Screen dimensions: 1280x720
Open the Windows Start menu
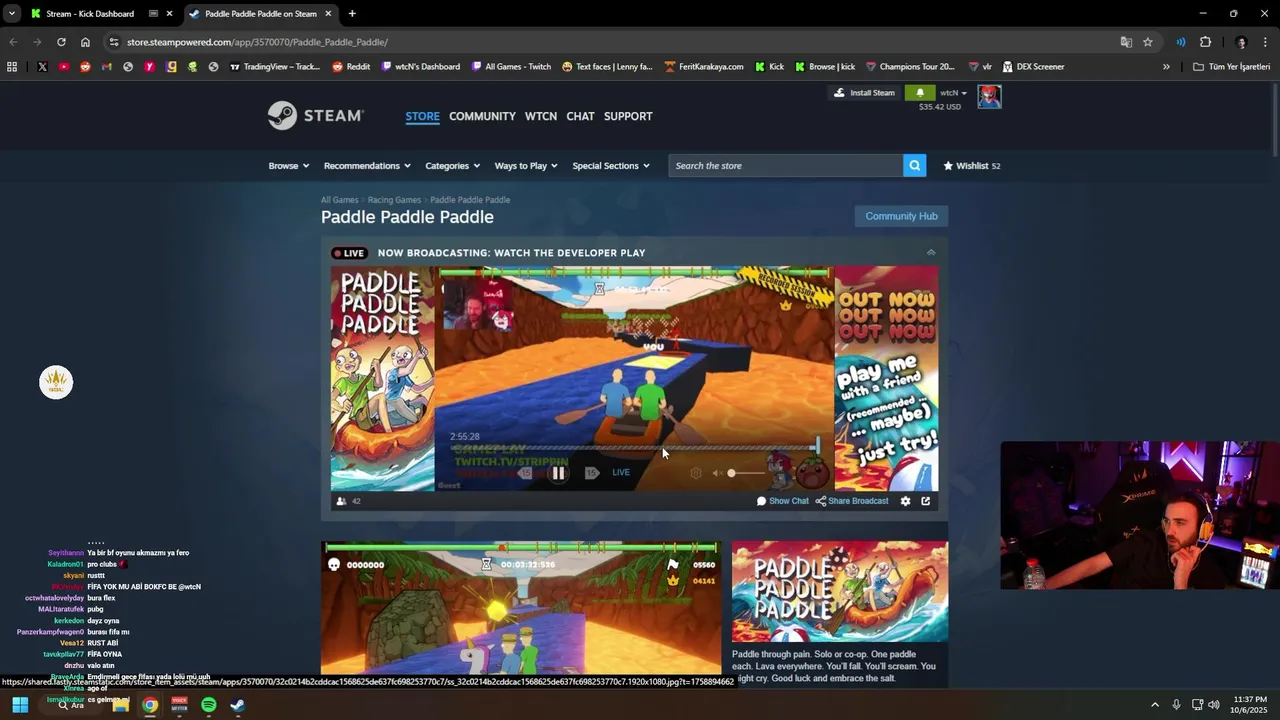(19, 705)
